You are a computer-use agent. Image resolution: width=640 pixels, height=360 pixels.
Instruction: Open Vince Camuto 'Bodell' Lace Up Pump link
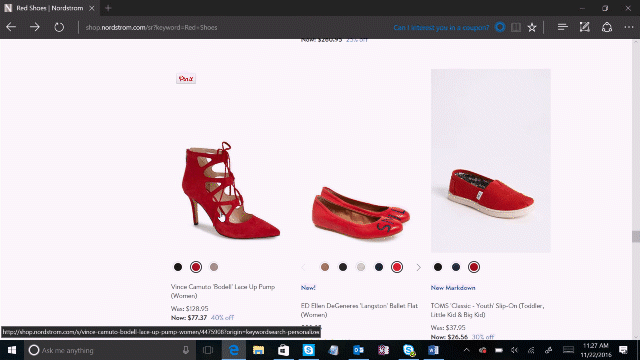[223, 291]
